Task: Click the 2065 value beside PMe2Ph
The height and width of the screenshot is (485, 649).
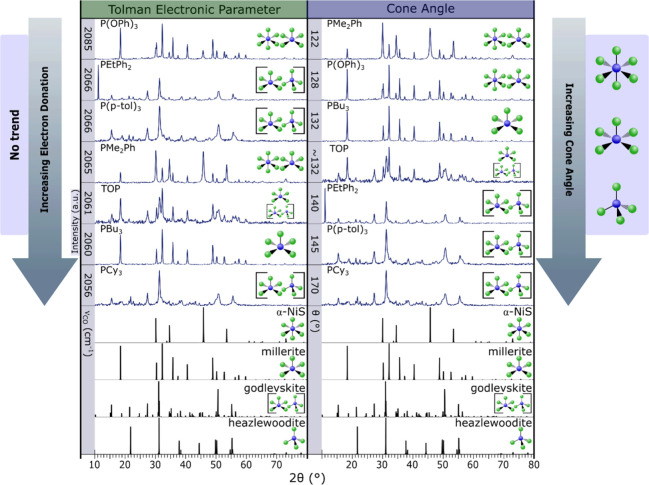Action: tap(88, 162)
